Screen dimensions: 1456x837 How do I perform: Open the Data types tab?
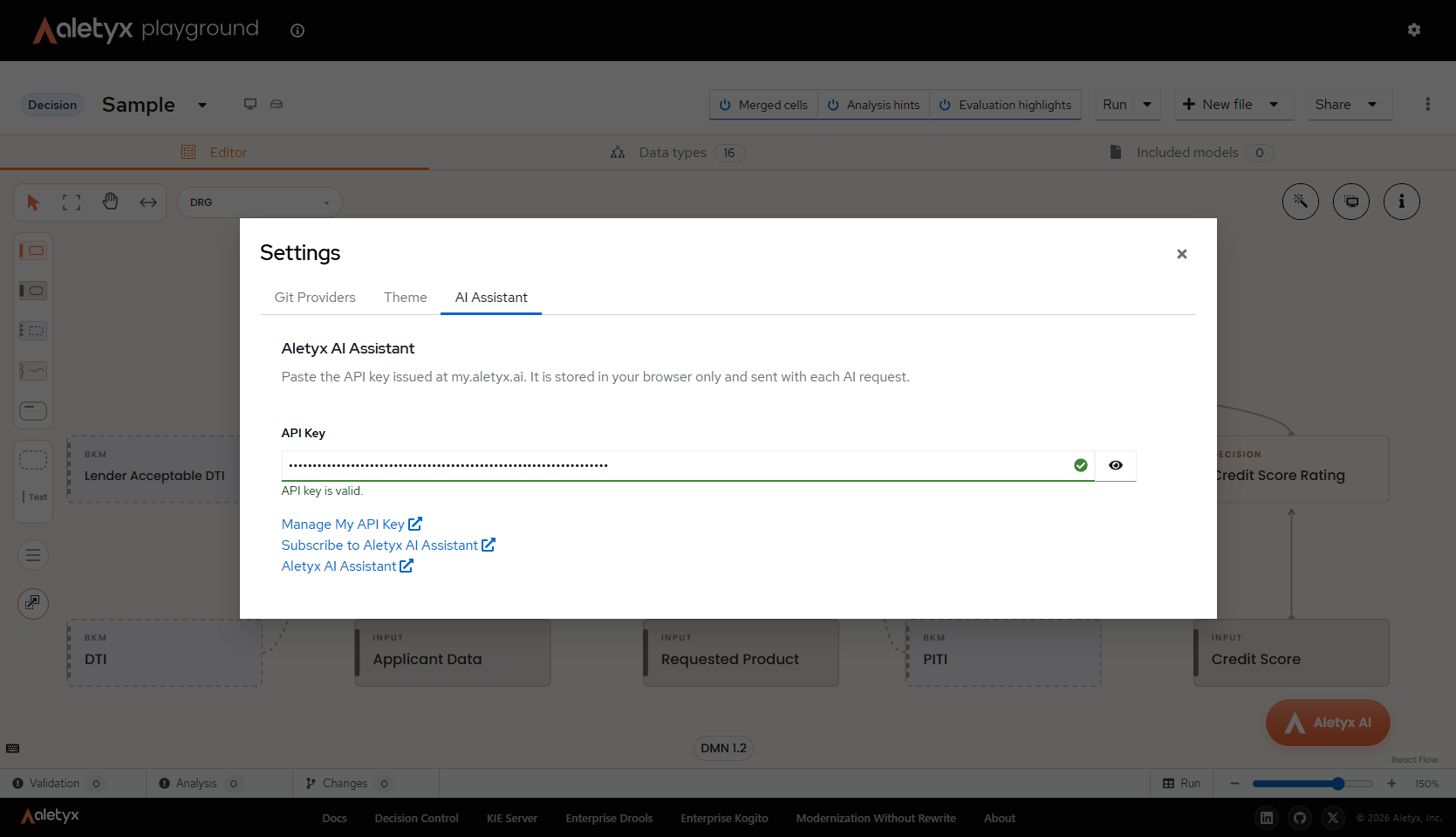click(x=678, y=153)
